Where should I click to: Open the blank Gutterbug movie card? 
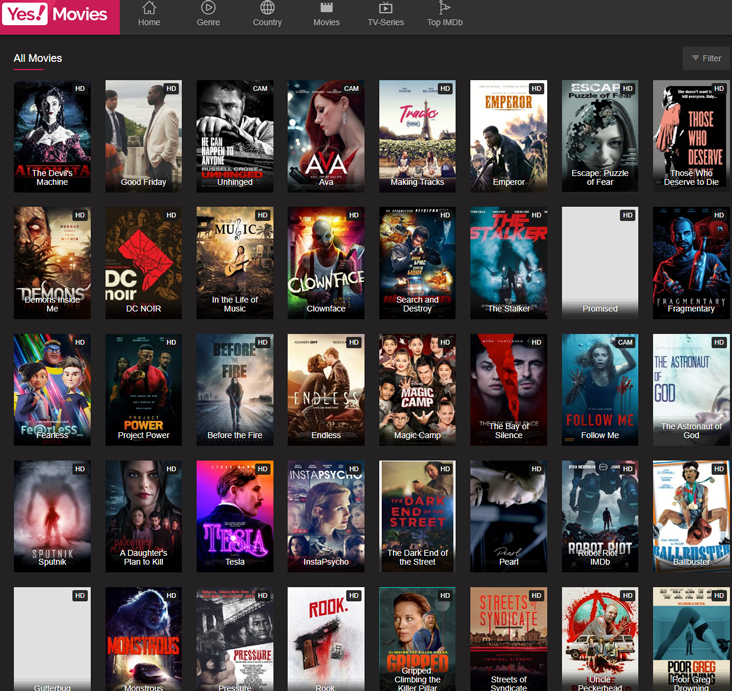pos(52,639)
